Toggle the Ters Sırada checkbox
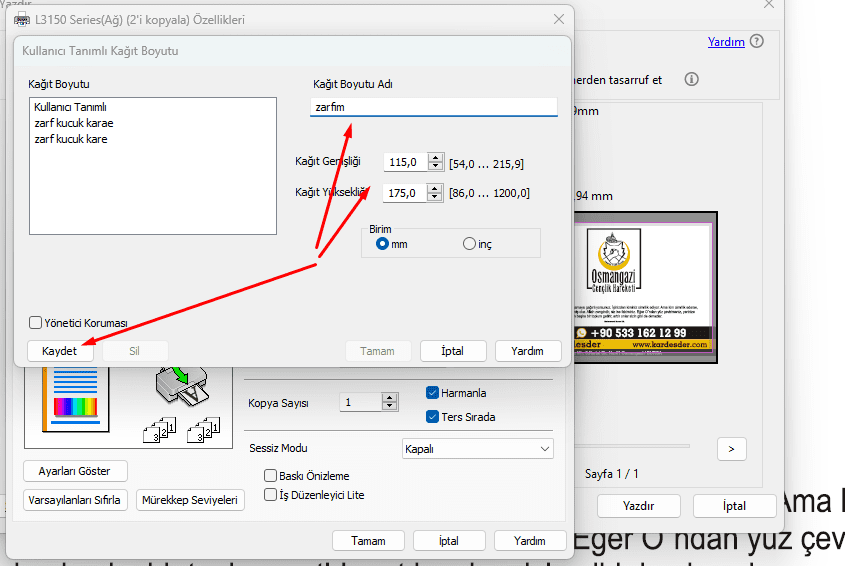This screenshot has width=845, height=566. (x=432, y=417)
